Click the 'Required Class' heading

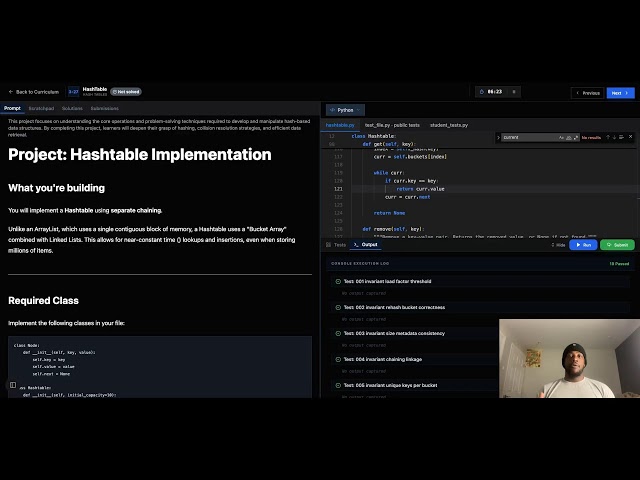click(43, 301)
